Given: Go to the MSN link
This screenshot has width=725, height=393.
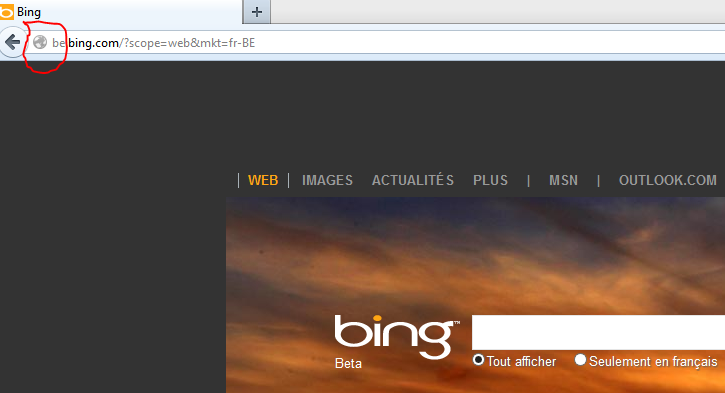Looking at the screenshot, I should click(563, 180).
